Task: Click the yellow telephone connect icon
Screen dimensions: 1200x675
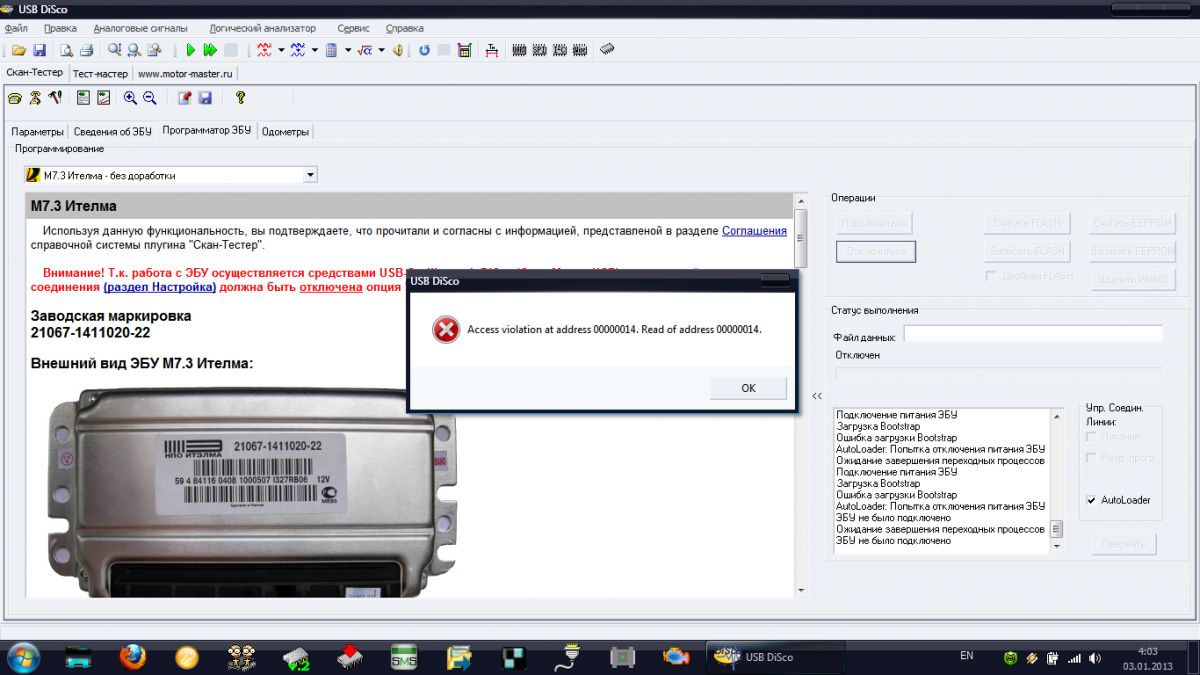Action: pos(15,98)
